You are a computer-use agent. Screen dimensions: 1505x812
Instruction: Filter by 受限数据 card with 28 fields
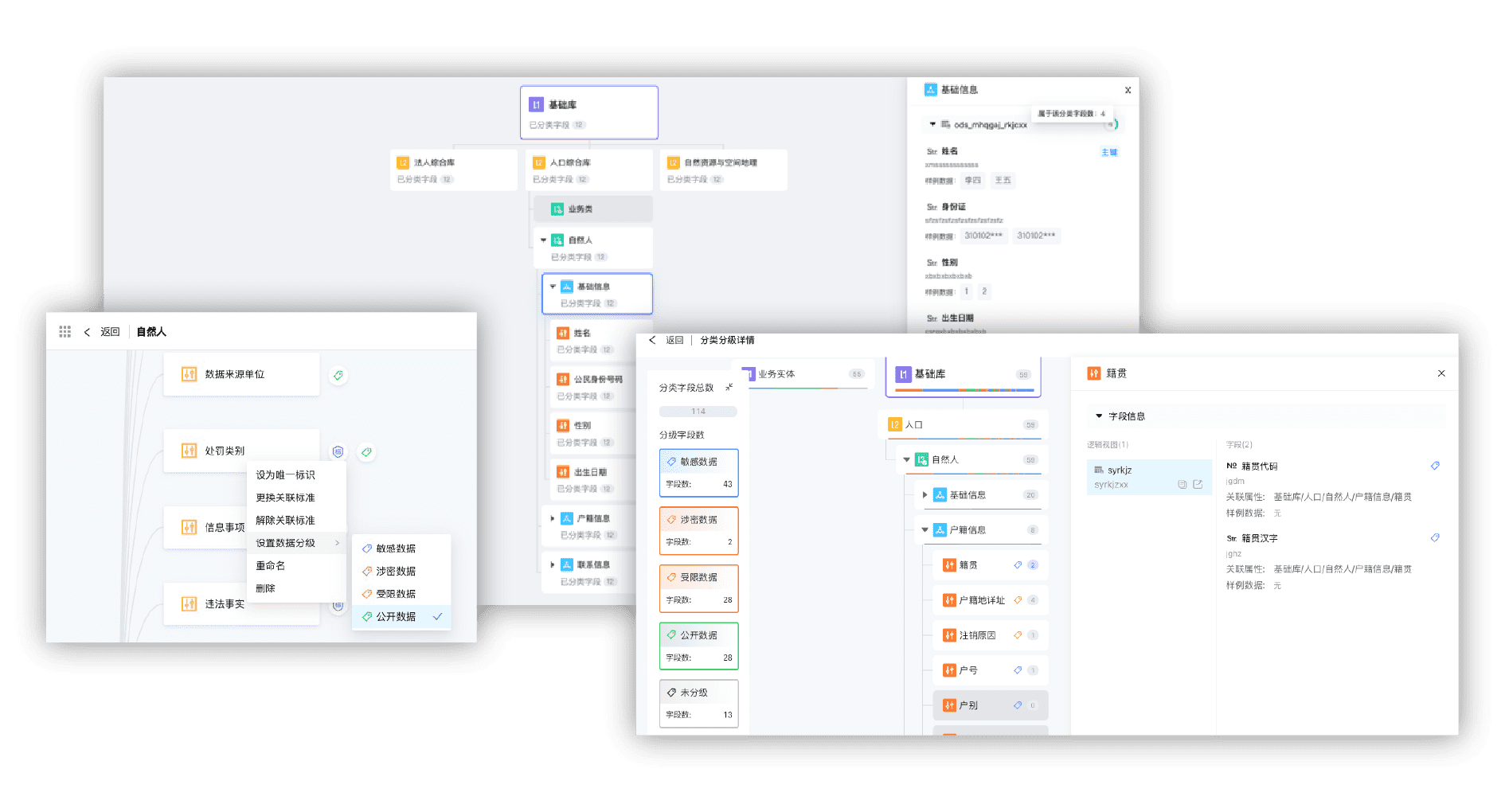[698, 588]
